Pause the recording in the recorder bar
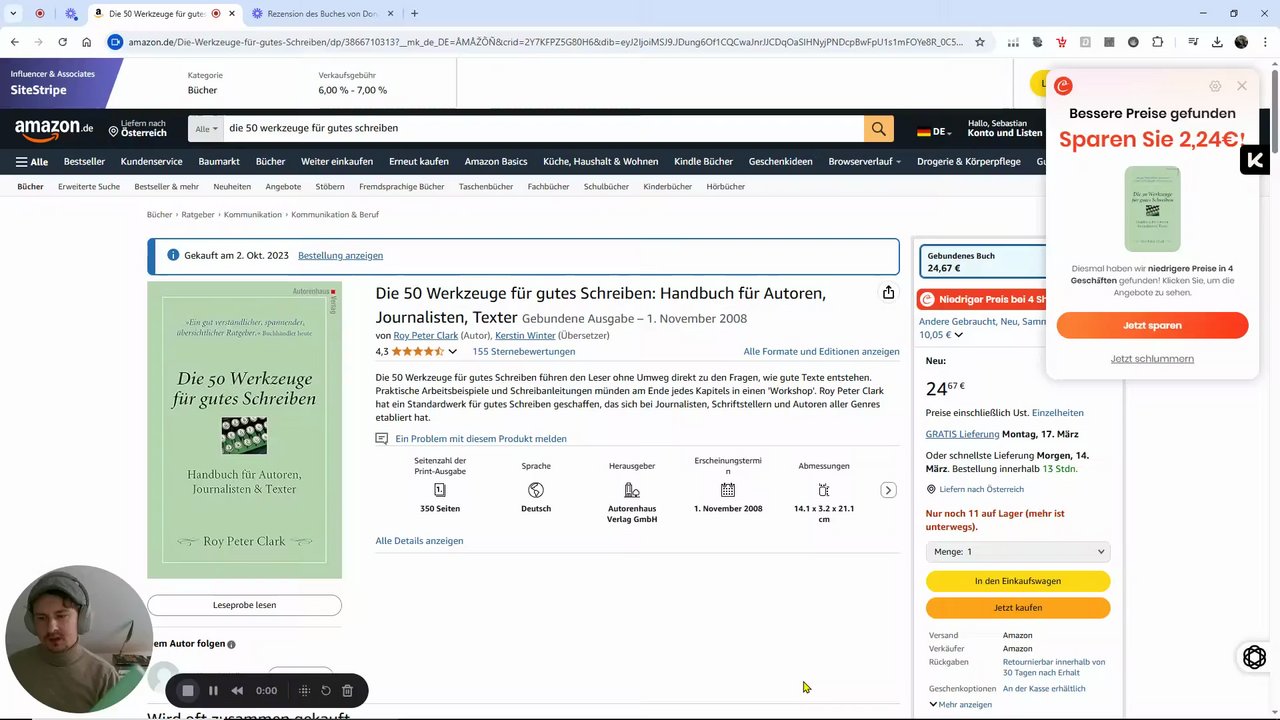The width and height of the screenshot is (1280, 720). (x=213, y=690)
